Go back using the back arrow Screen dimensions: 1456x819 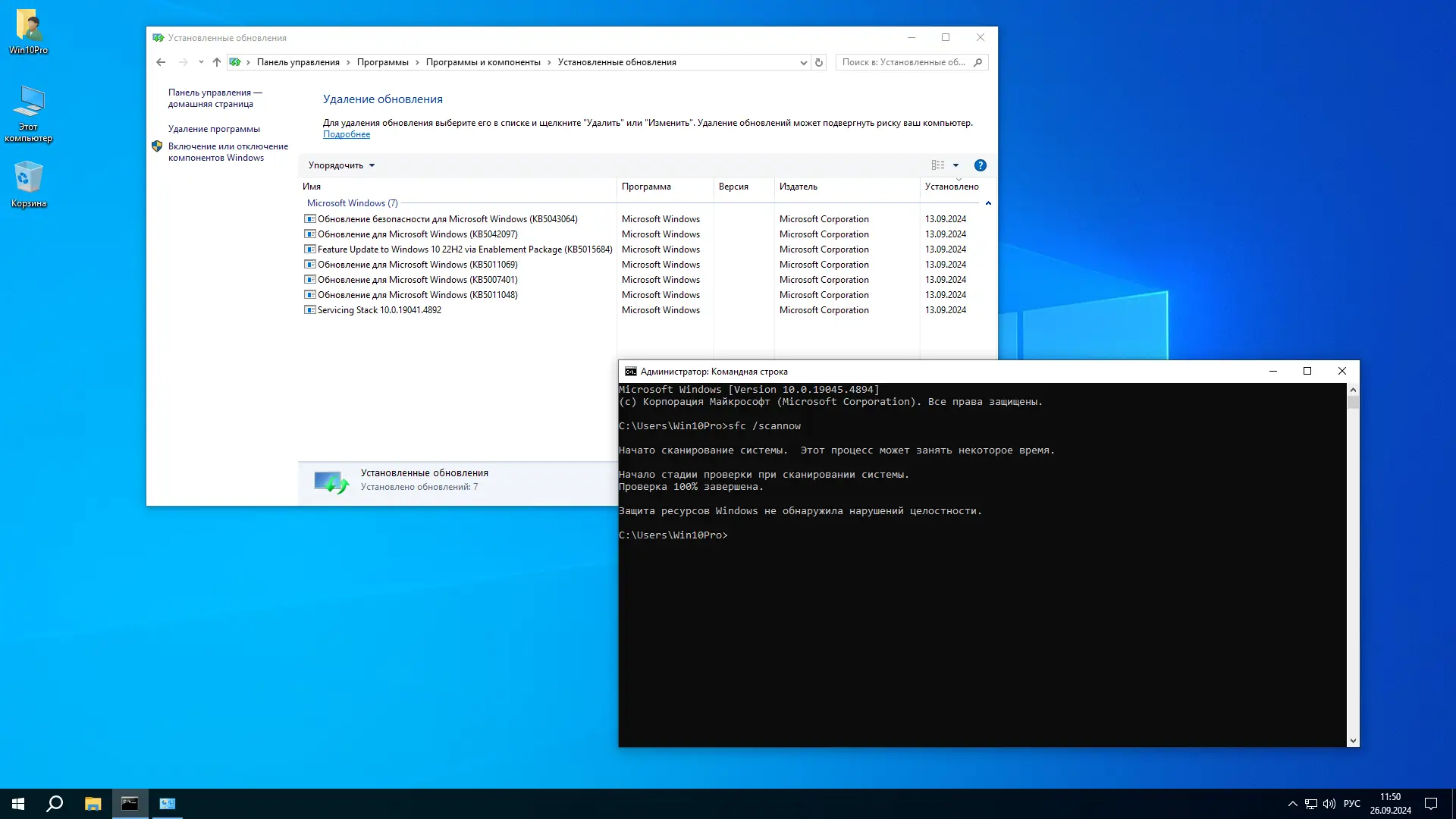161,62
